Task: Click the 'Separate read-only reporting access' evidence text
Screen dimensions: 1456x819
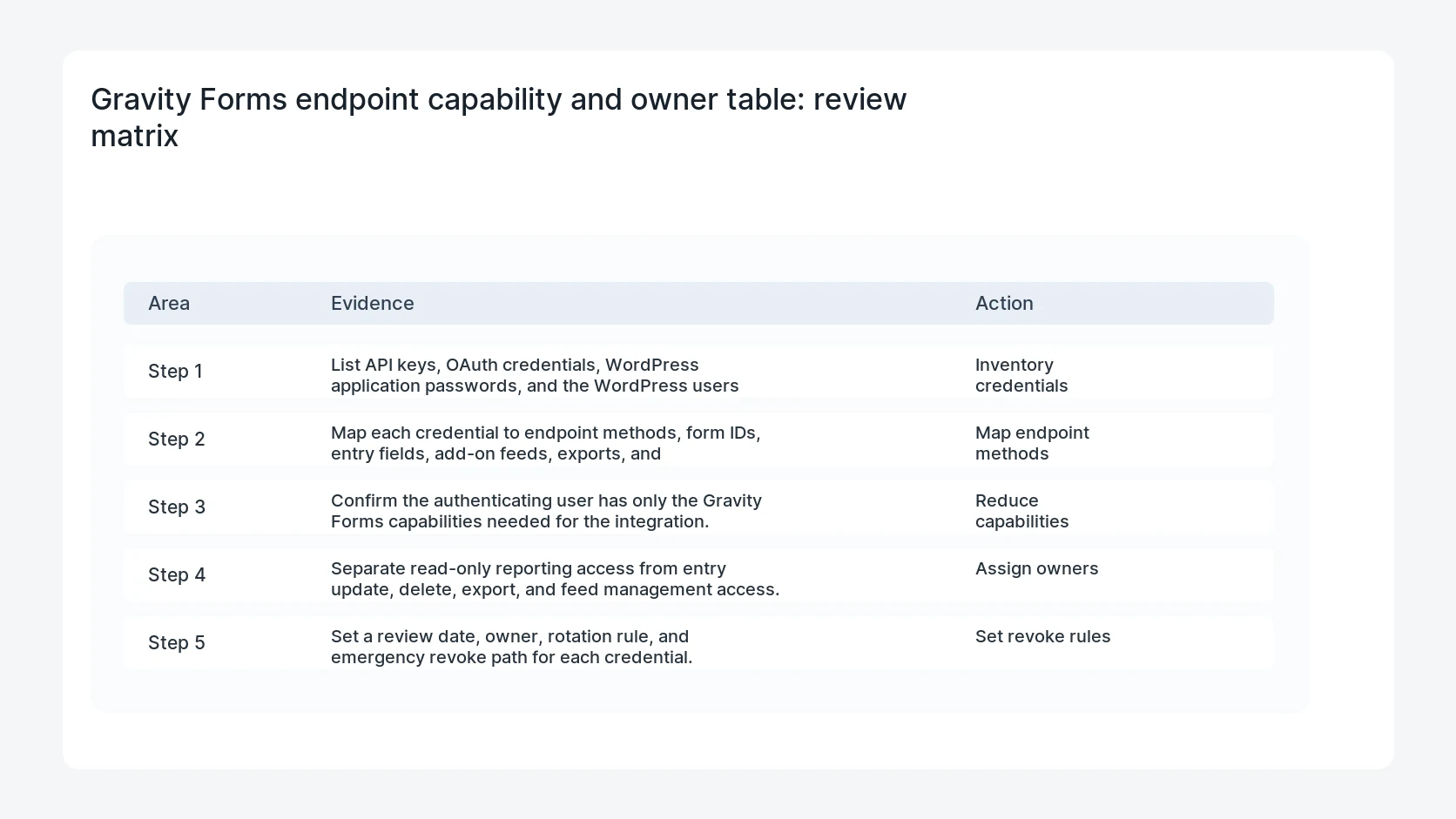Action: 556,579
